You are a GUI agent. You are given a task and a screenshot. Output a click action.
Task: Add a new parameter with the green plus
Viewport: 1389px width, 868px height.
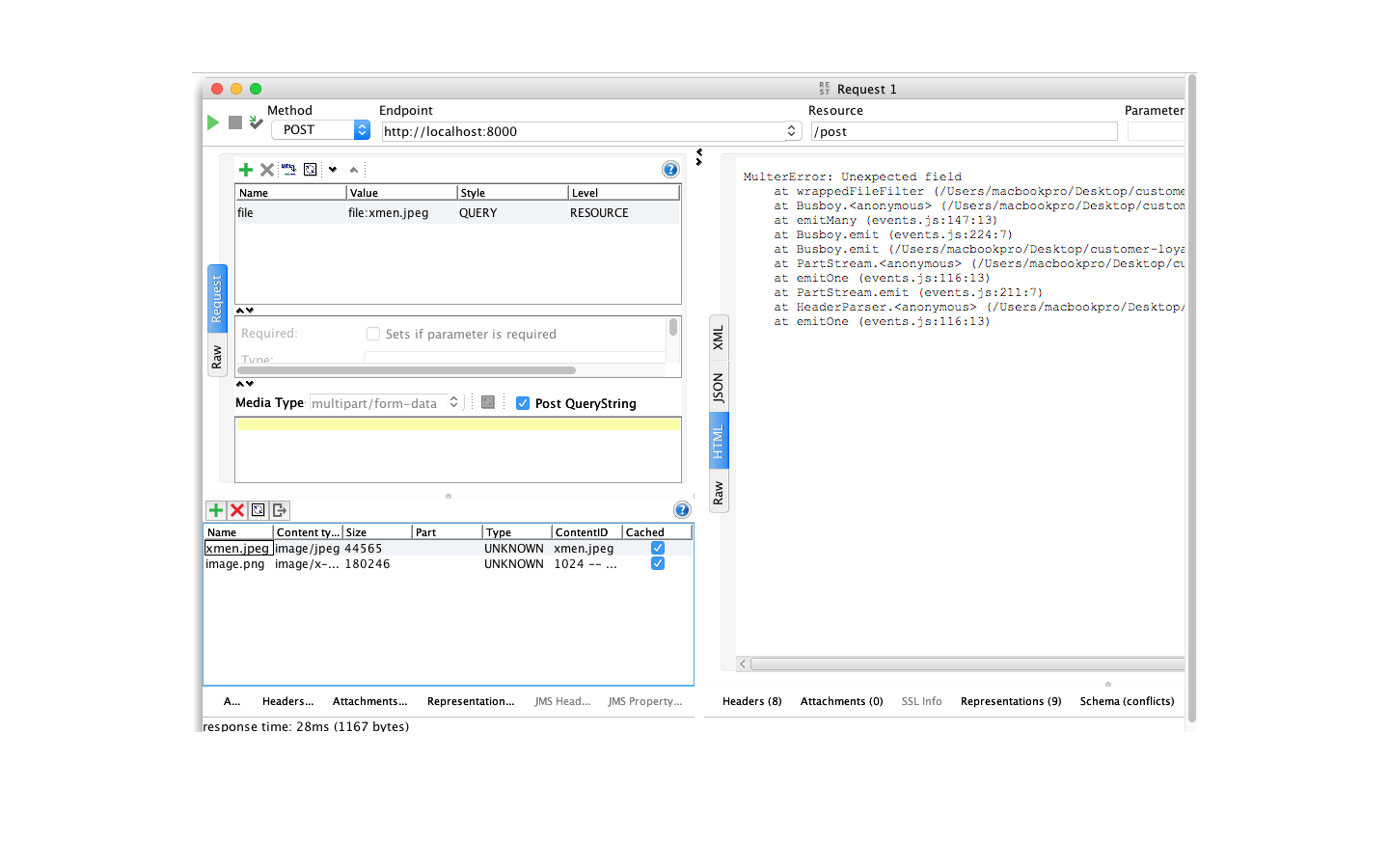click(246, 169)
